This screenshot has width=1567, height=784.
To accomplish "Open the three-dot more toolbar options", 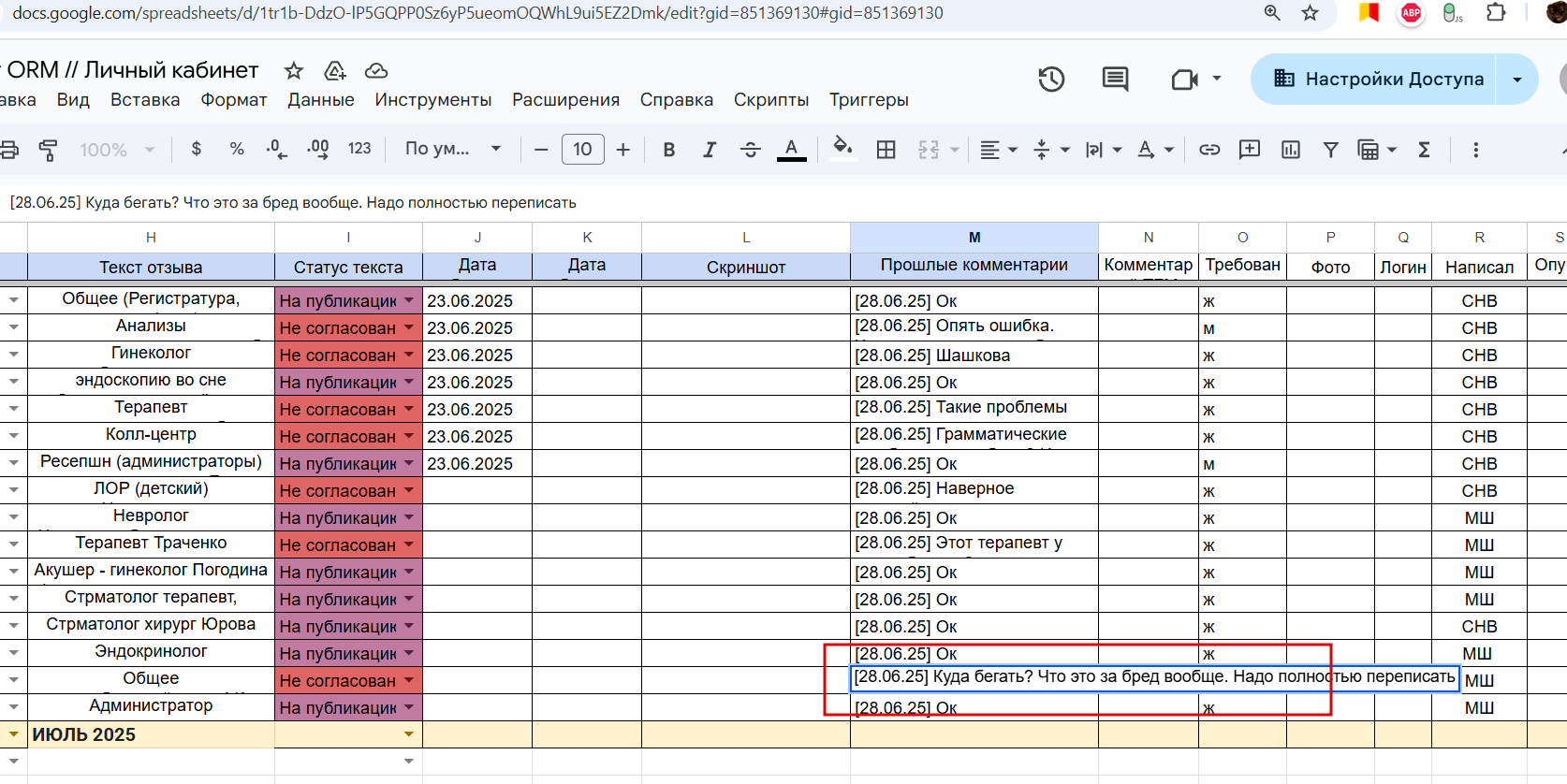I will 1475,150.
